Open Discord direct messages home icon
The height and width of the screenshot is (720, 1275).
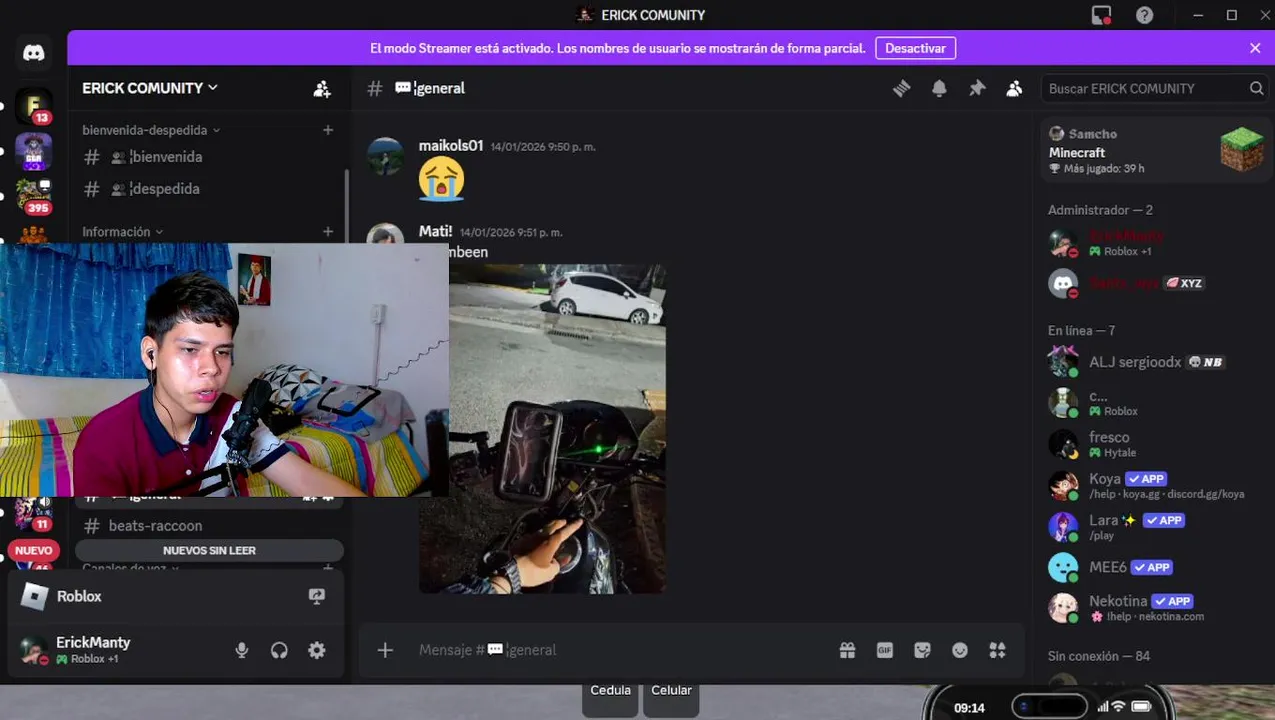point(34,53)
